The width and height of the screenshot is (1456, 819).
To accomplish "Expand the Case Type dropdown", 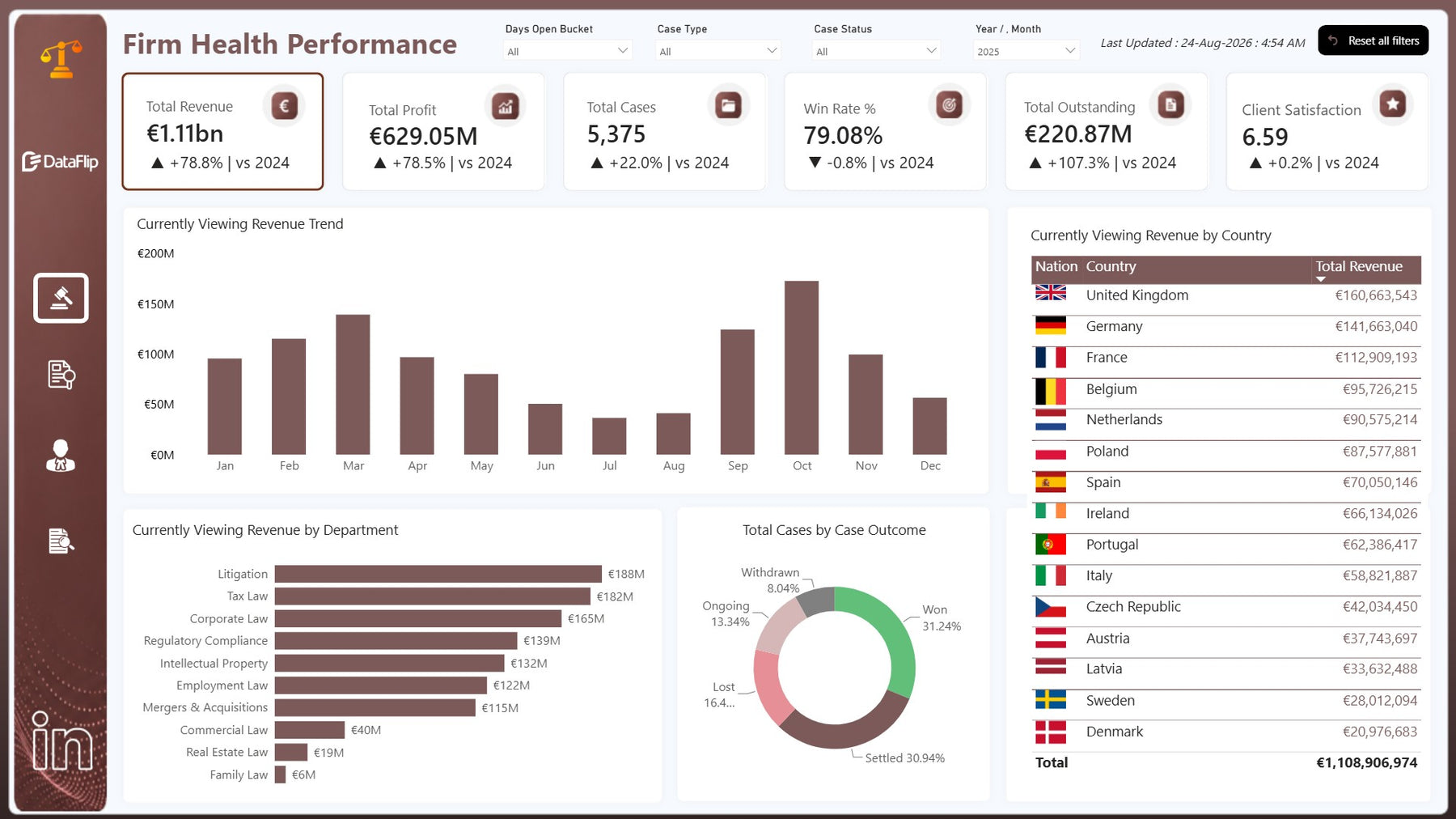I will 717,51.
